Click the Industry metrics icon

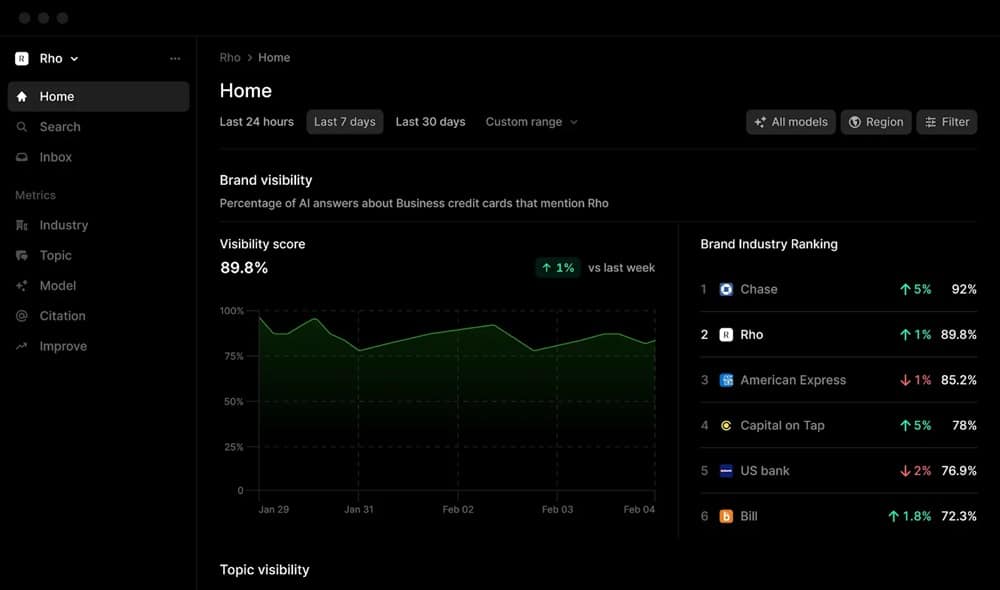pos(22,225)
